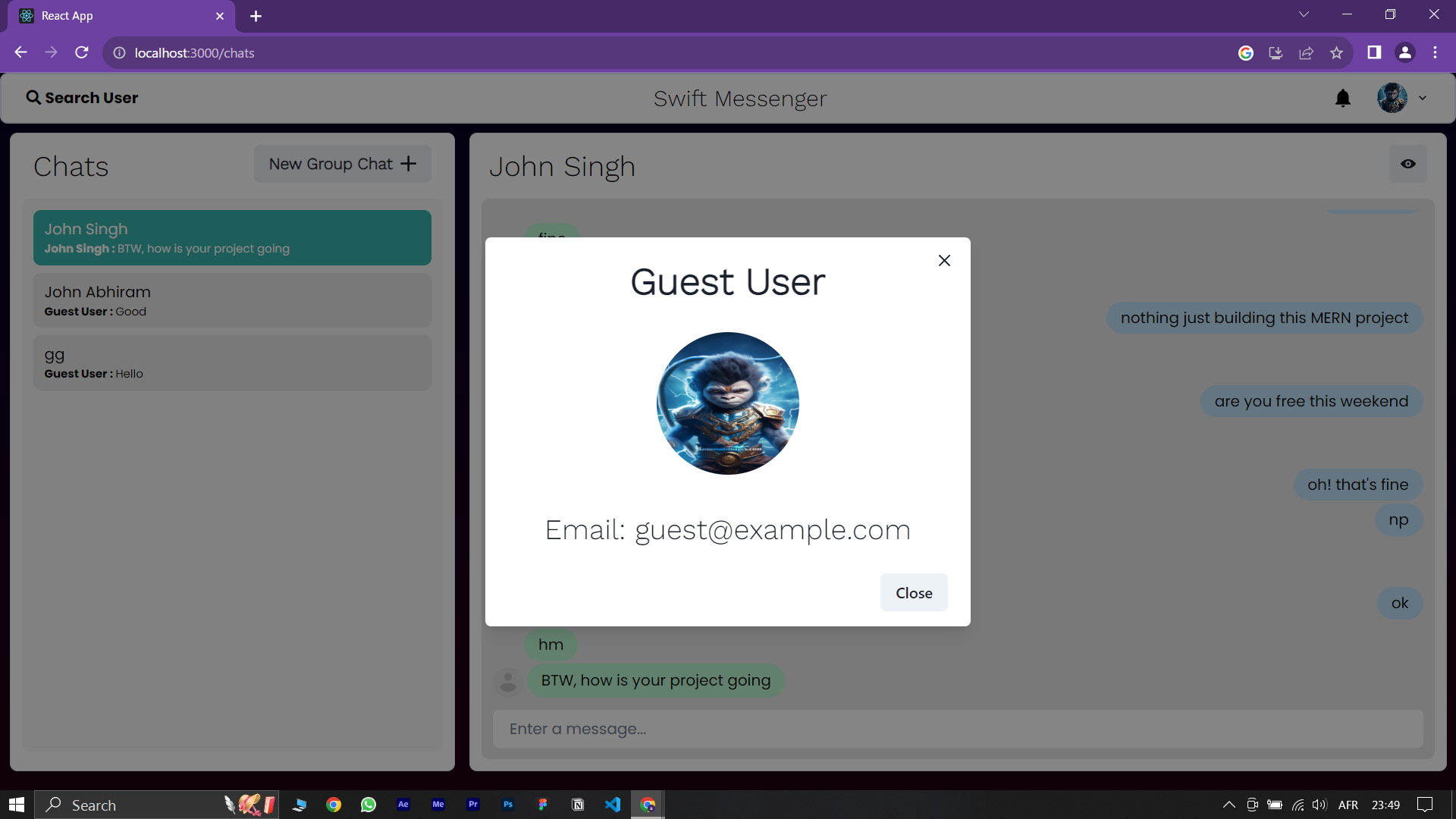The width and height of the screenshot is (1456, 819).
Task: Open WhatsApp from the taskbar
Action: pyautogui.click(x=369, y=805)
